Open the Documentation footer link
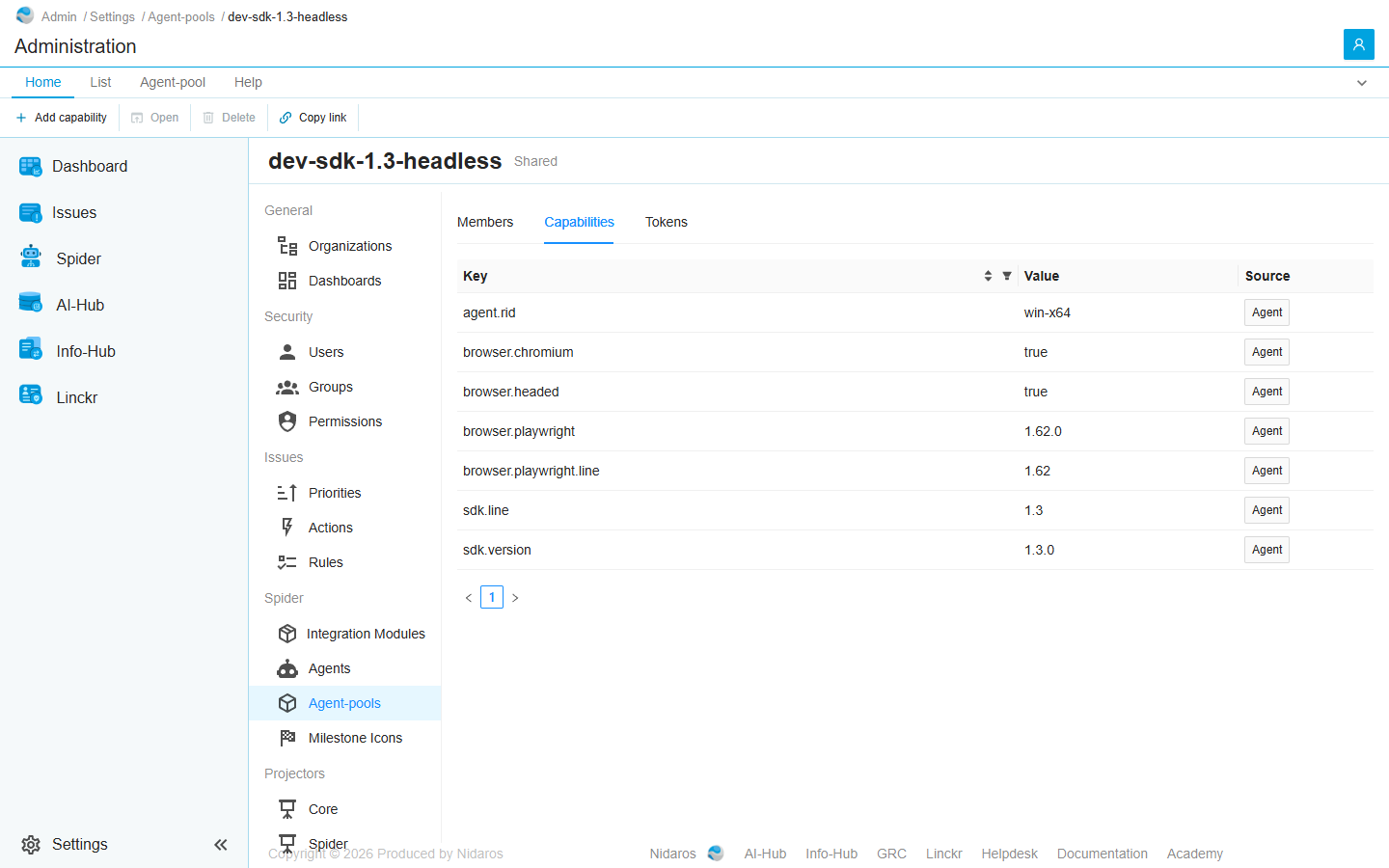 click(1103, 854)
